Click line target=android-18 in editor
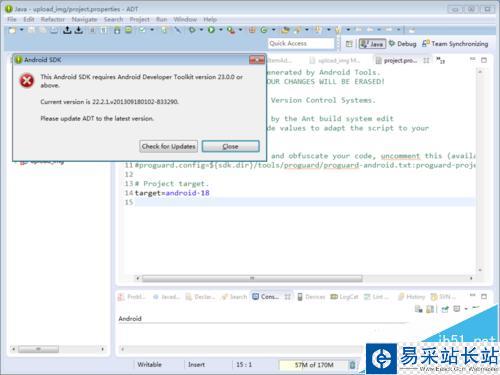Screen dimensions: 500x375 tap(172, 193)
